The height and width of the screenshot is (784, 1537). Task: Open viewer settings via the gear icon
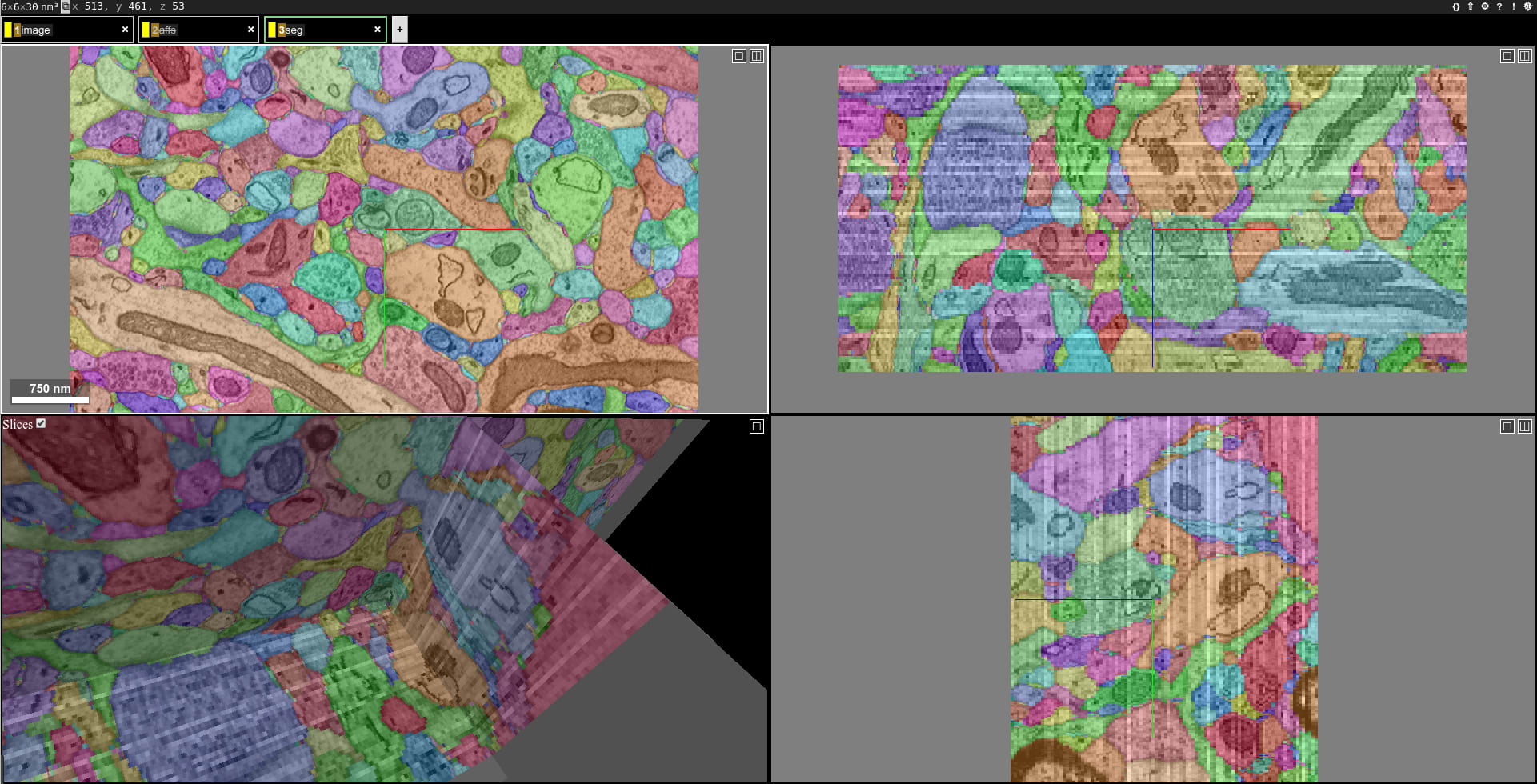click(x=1485, y=6)
